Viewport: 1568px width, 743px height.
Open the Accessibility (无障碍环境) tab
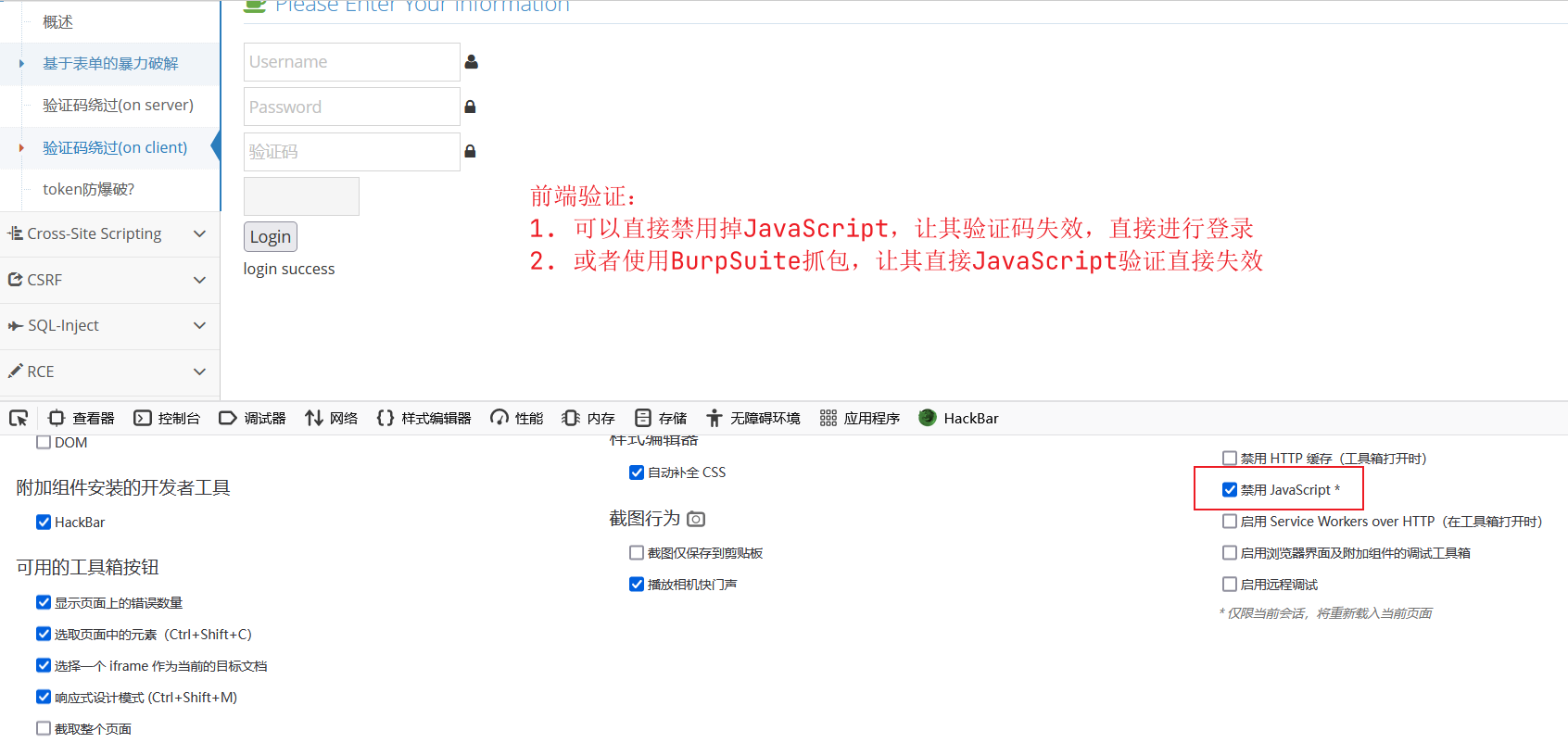tap(753, 418)
